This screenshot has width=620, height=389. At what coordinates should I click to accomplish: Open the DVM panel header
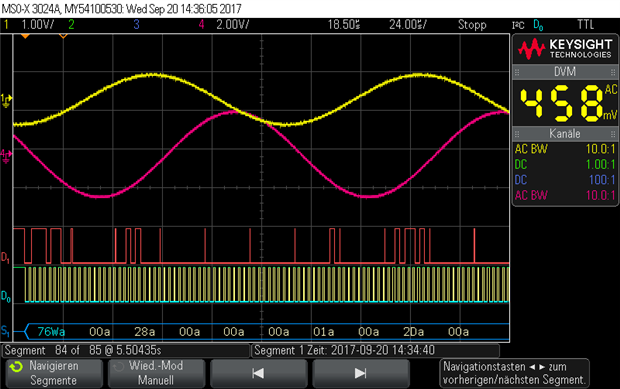pyautogui.click(x=565, y=72)
